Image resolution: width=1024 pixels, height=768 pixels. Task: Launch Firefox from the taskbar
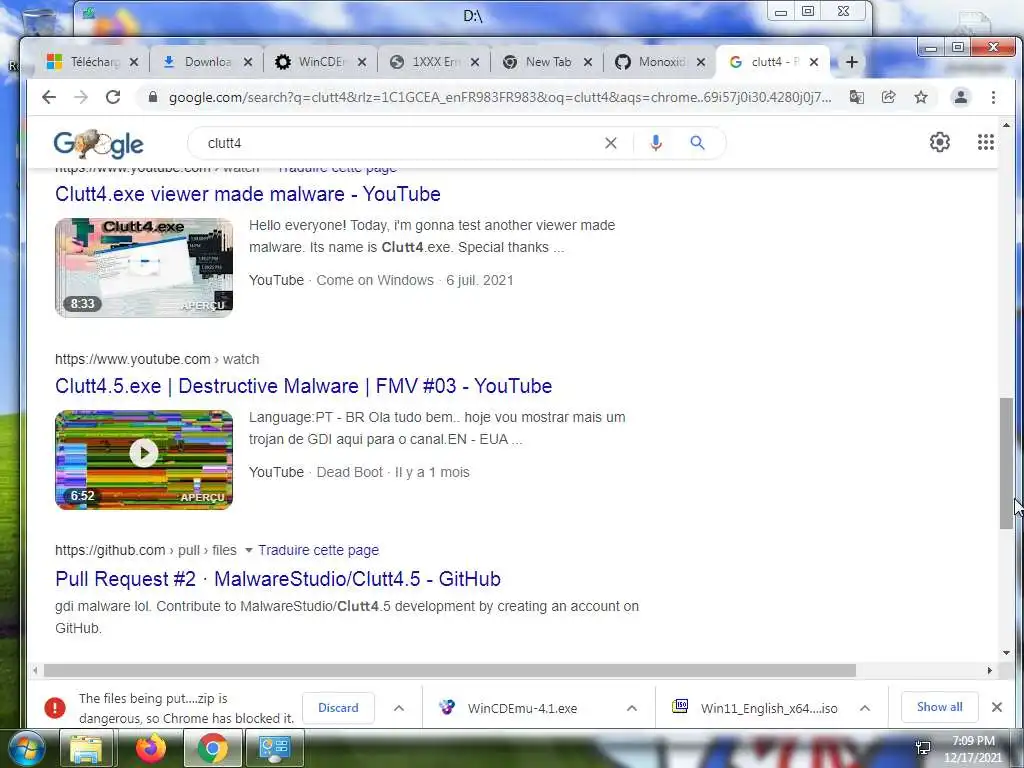[150, 748]
